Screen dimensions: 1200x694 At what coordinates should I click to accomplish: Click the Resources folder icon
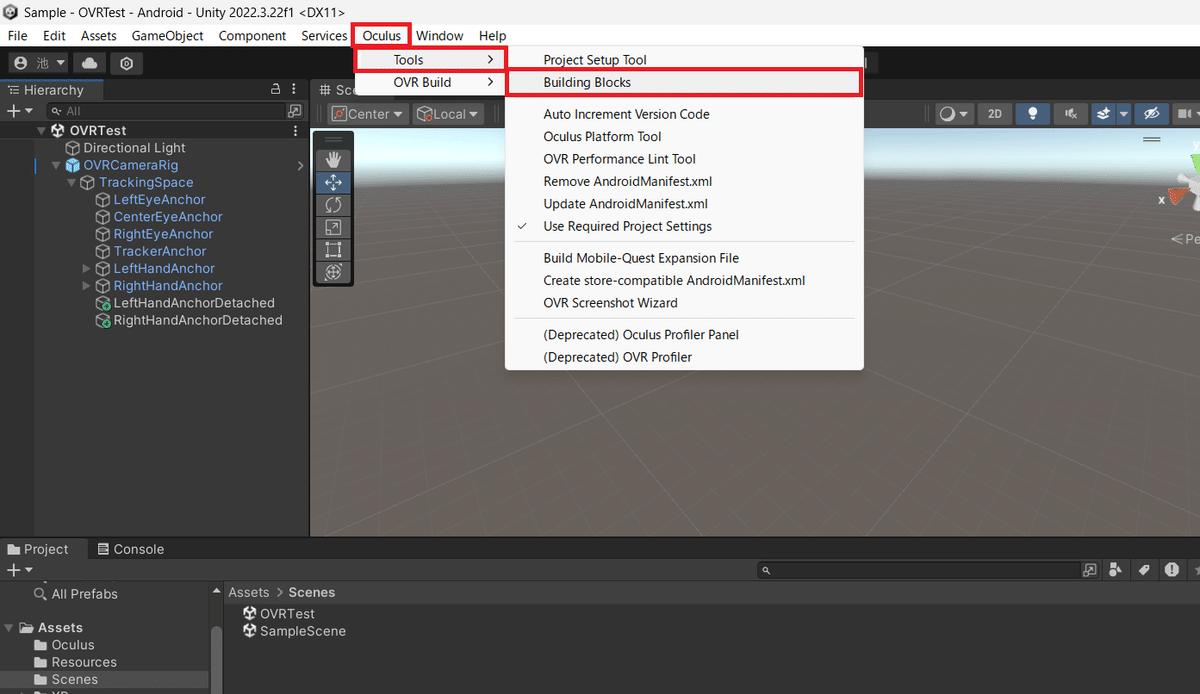click(41, 662)
